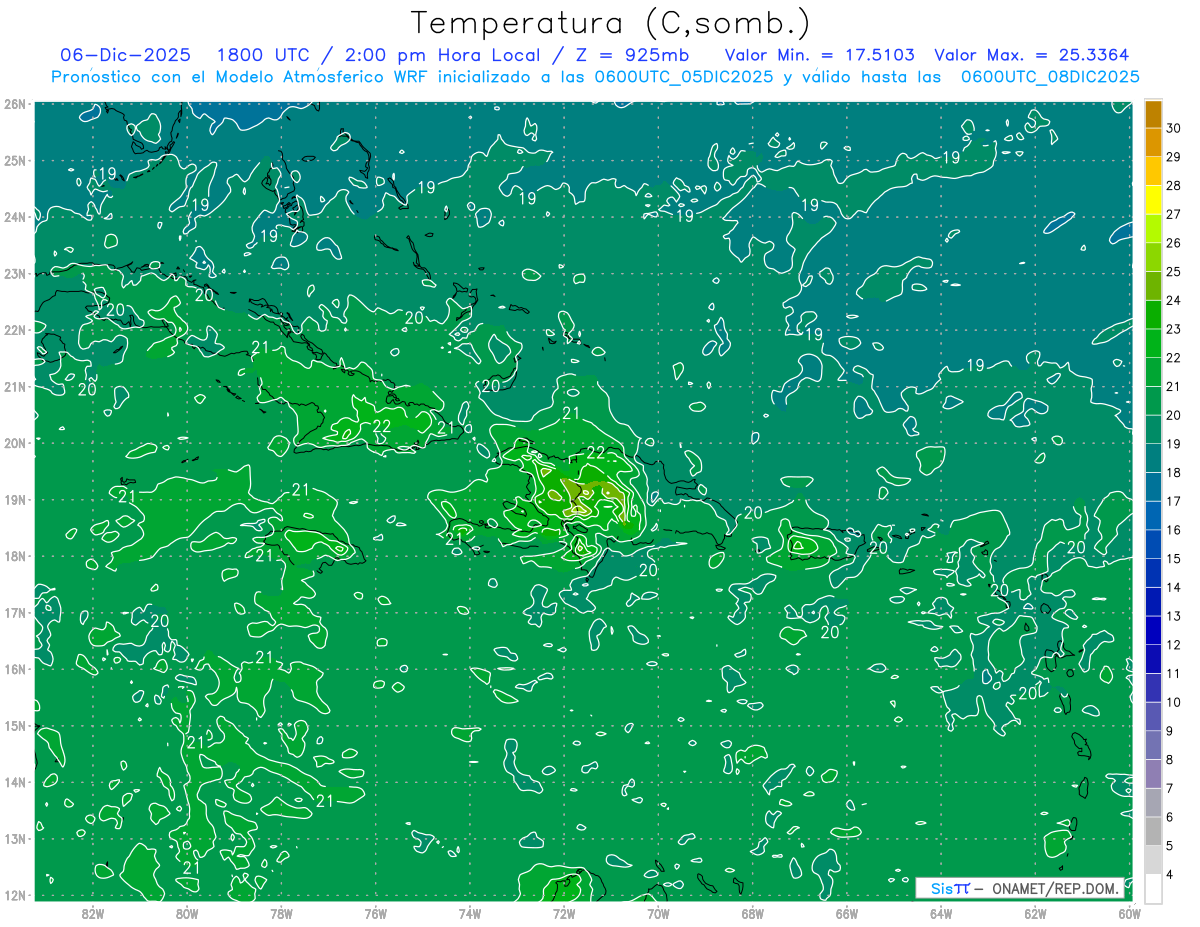
Task: Click the '12' label on the color scale
Action: click(x=1174, y=645)
